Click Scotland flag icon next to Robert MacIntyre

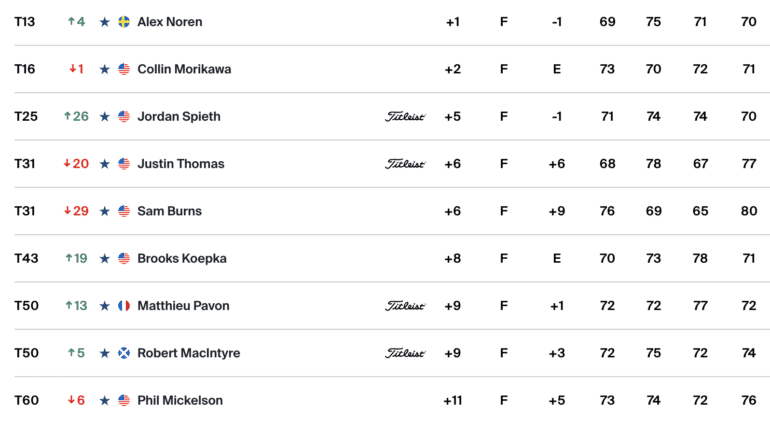(x=124, y=353)
